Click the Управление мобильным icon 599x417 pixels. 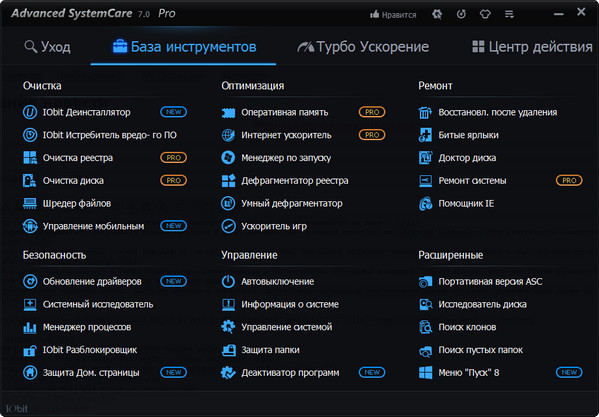pyautogui.click(x=30, y=226)
